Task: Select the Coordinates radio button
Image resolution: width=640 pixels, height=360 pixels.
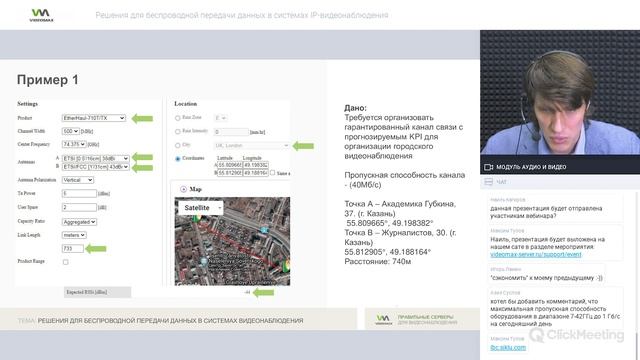Action: pos(178,158)
